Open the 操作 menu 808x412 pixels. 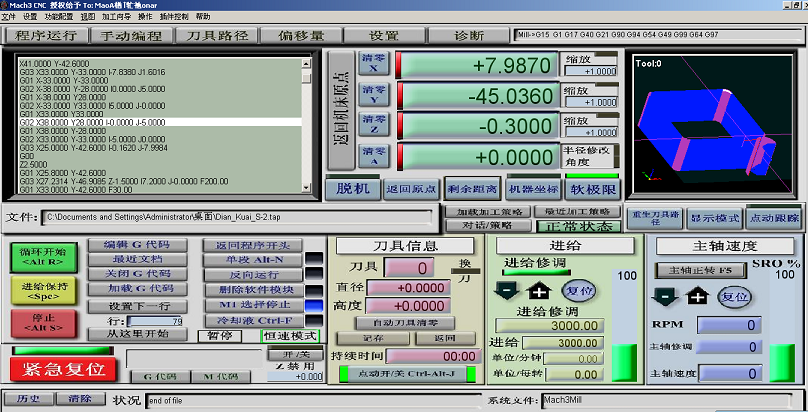(145, 16)
